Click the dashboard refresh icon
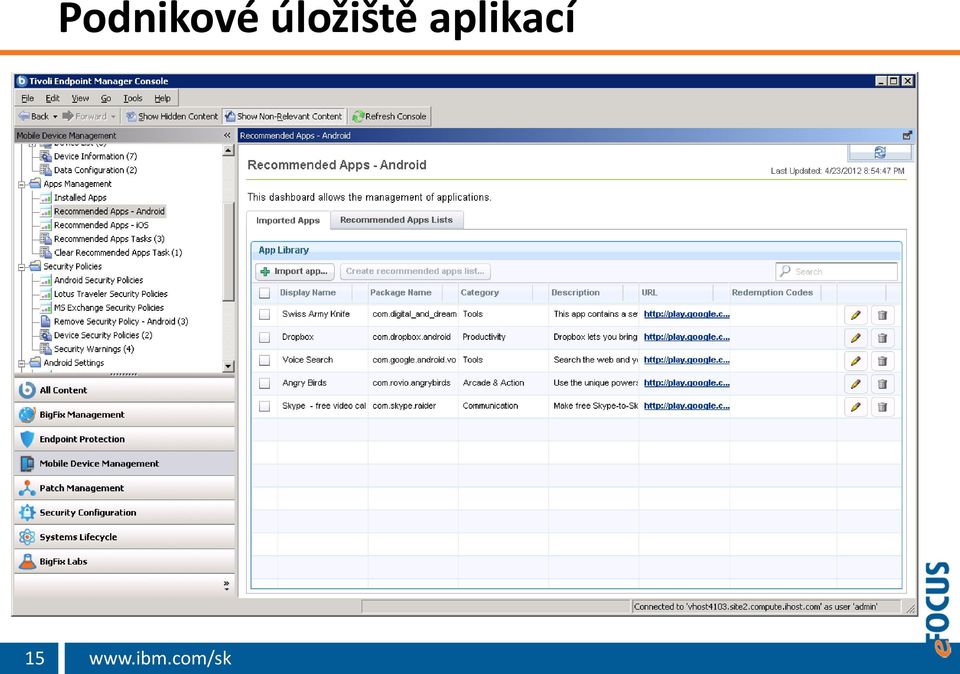This screenshot has width=960, height=674. pyautogui.click(x=880, y=152)
